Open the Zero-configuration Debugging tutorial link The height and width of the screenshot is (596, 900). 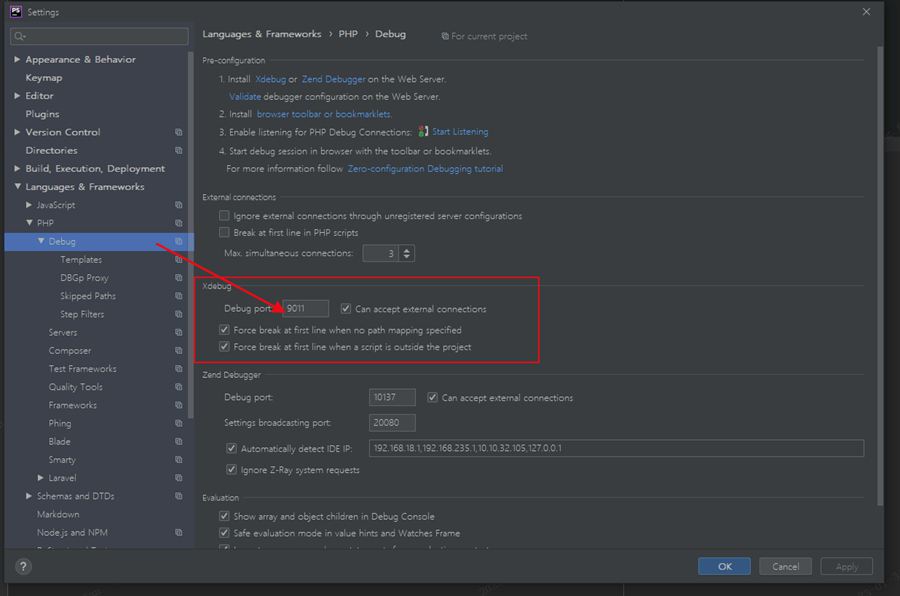425,169
